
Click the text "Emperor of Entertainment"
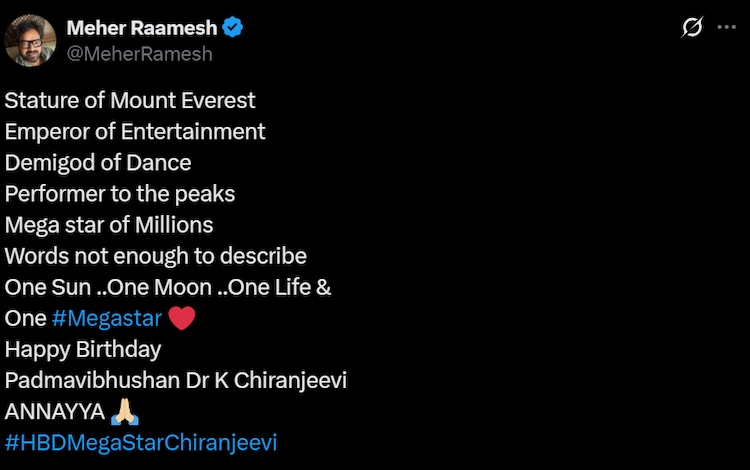click(135, 131)
